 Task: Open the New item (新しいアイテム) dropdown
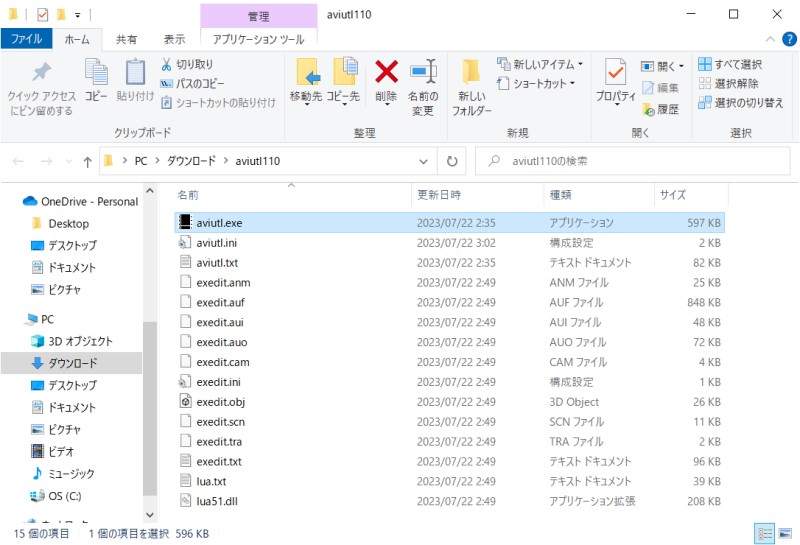(x=540, y=64)
